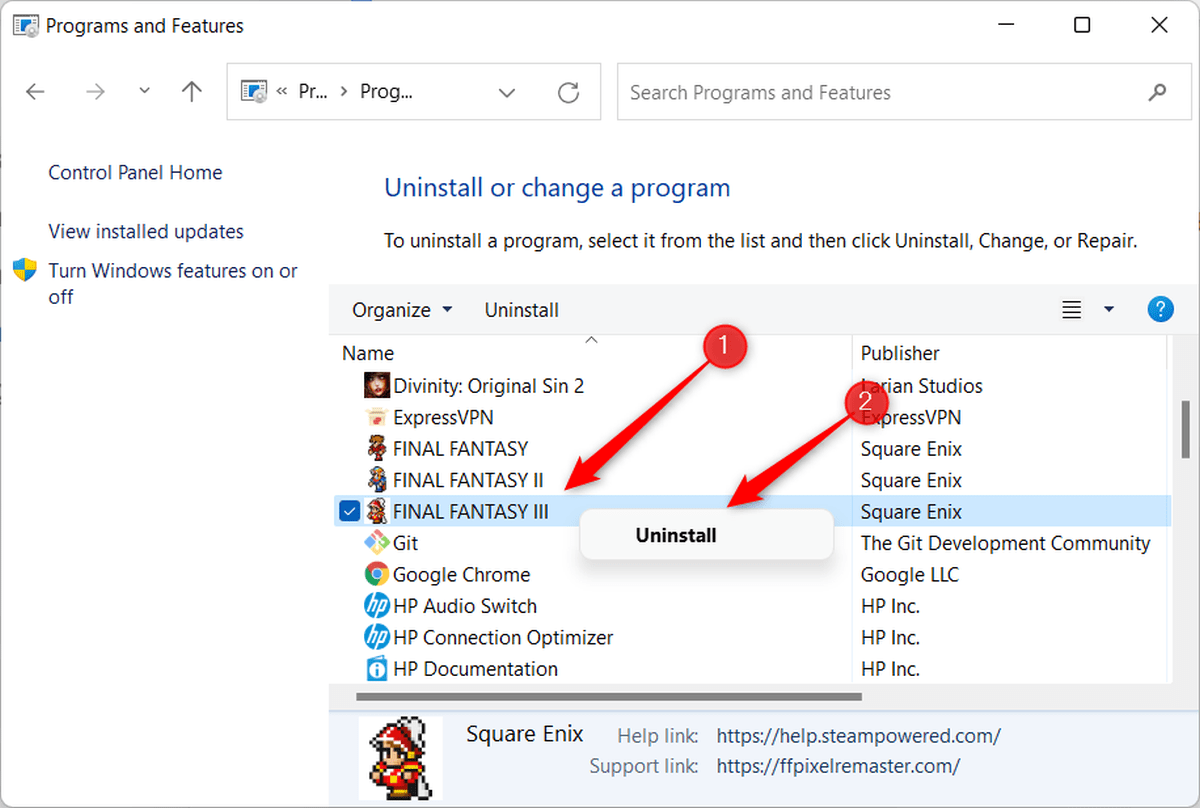Open Turn Windows features on or off

point(173,283)
